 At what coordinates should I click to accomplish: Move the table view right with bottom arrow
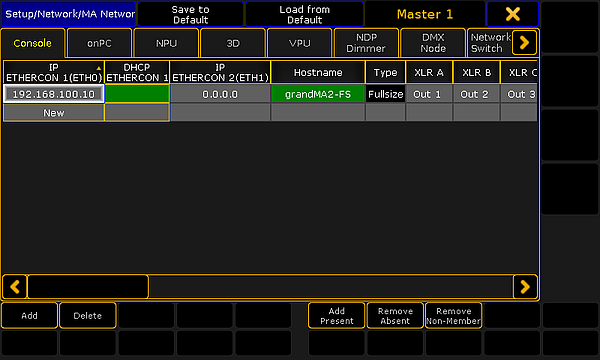(525, 287)
